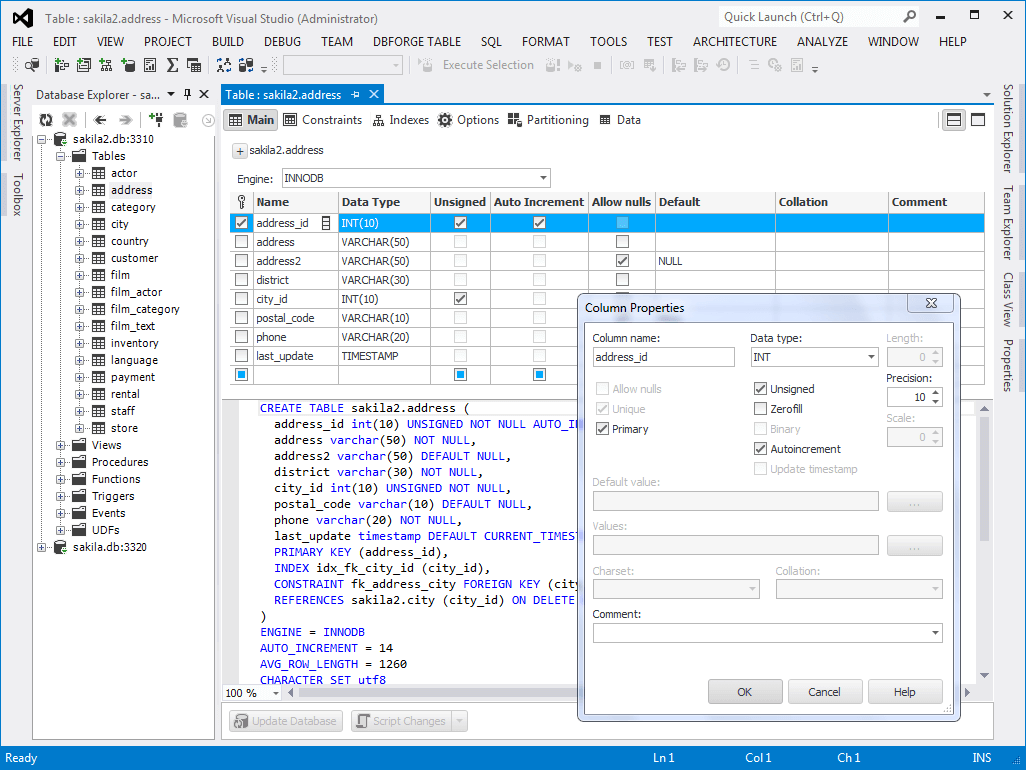Click the New Database Project toolbar icon
Screen dimensions: 1026x770
(x=62, y=65)
